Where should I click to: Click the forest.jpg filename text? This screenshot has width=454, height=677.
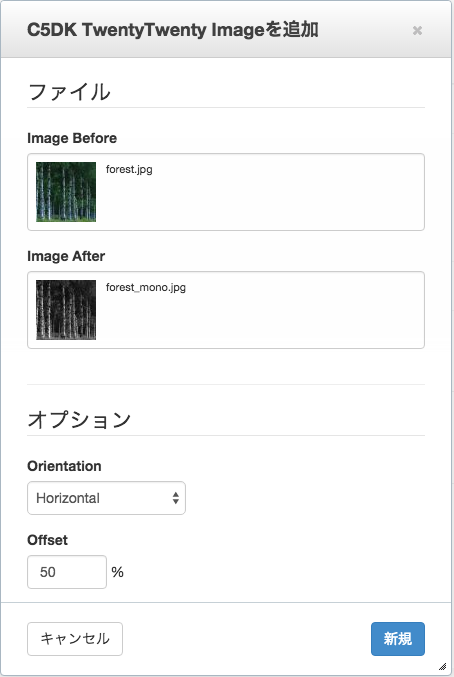click(129, 169)
